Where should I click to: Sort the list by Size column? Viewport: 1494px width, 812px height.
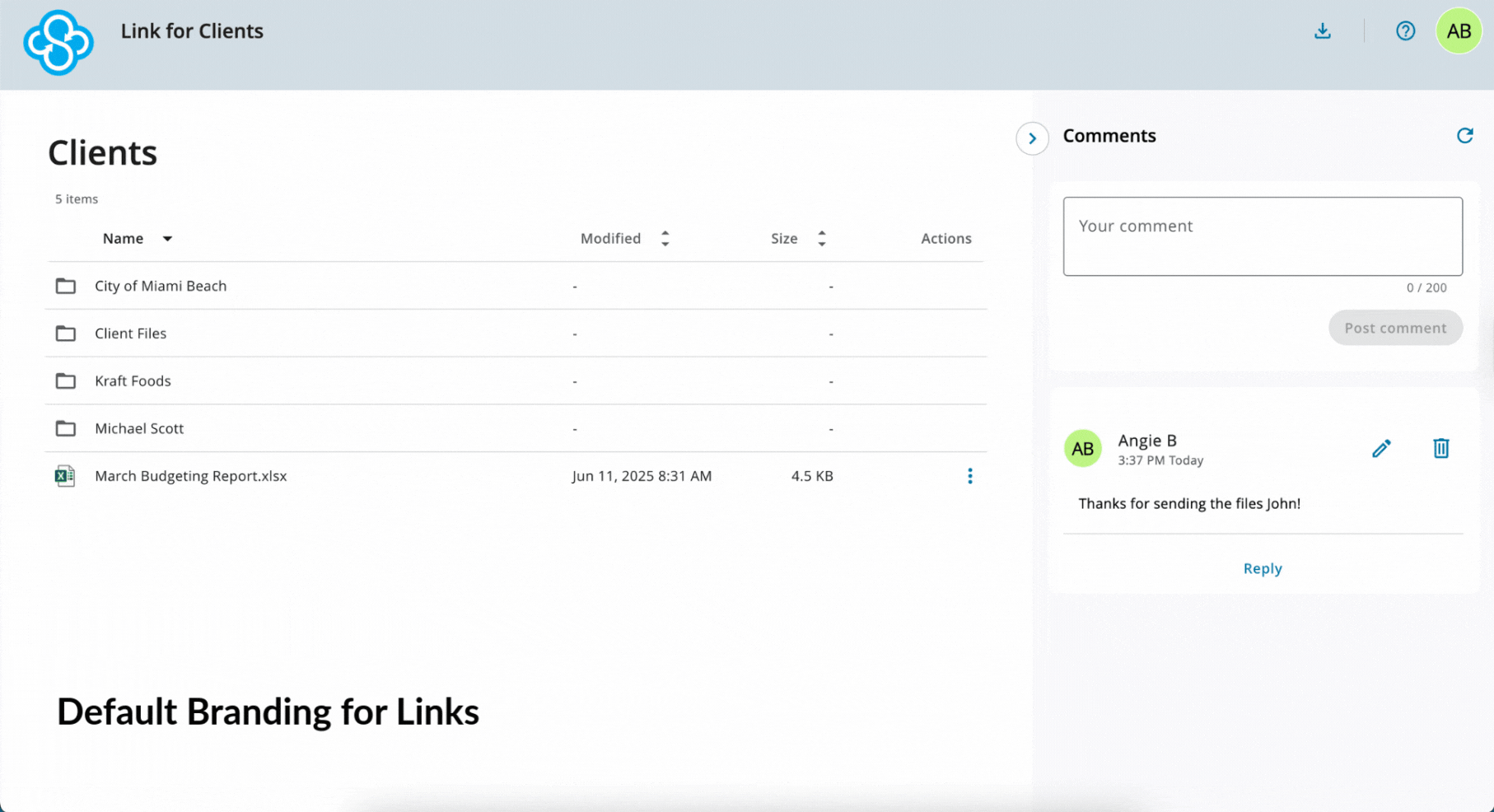(x=821, y=239)
